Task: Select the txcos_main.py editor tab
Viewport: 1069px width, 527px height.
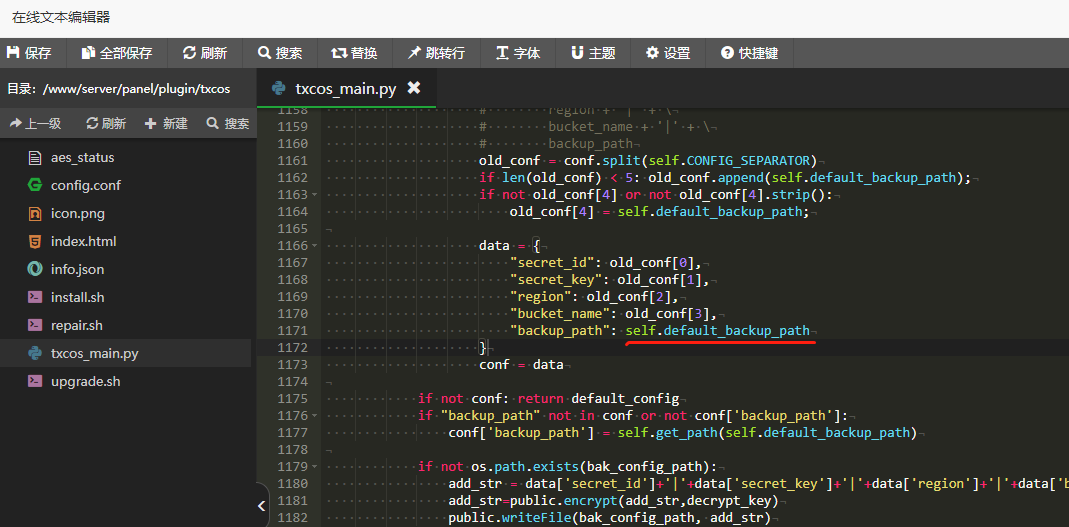Action: 346,89
